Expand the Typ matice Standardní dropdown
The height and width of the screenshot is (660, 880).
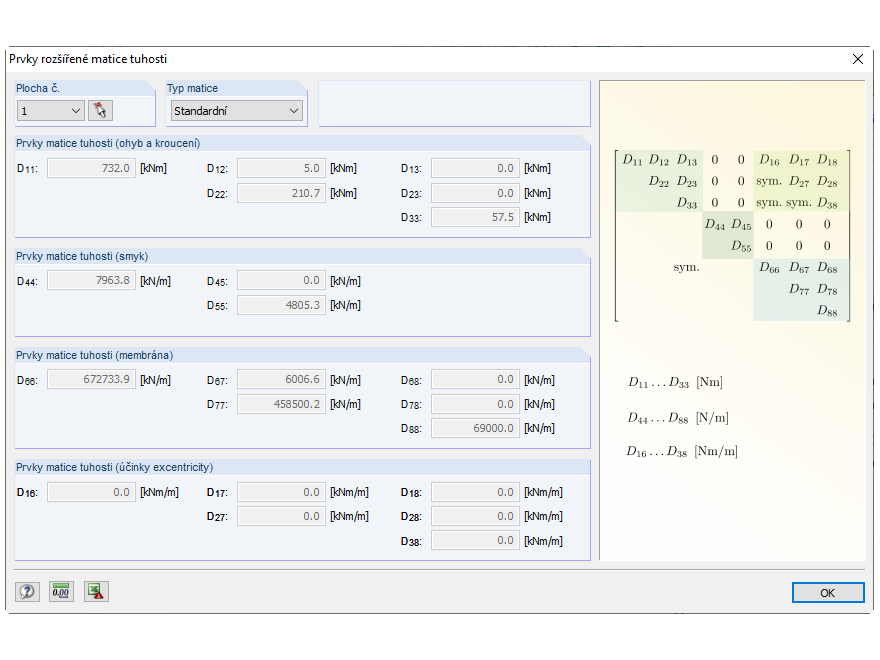pos(236,111)
